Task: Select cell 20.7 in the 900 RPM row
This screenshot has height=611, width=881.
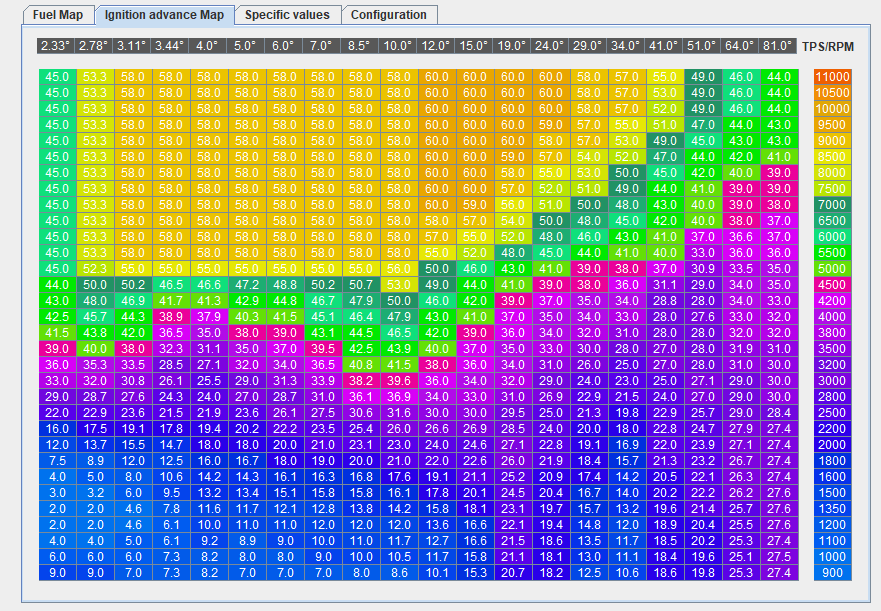Action: pos(512,573)
